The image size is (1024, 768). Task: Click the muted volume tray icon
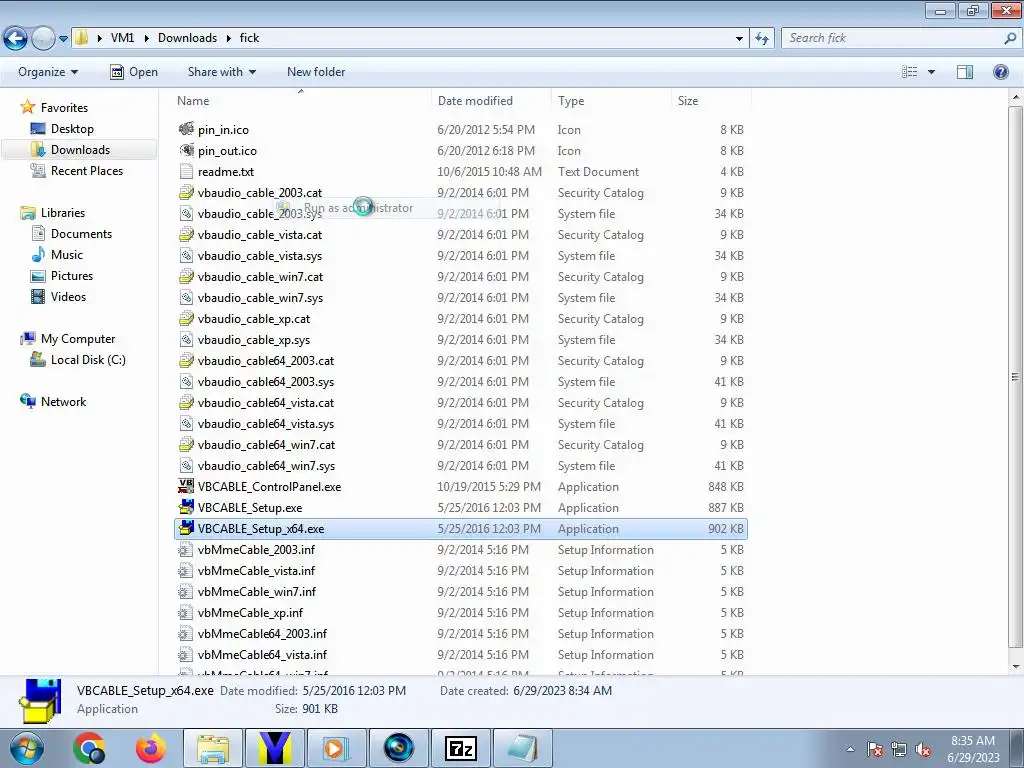923,749
